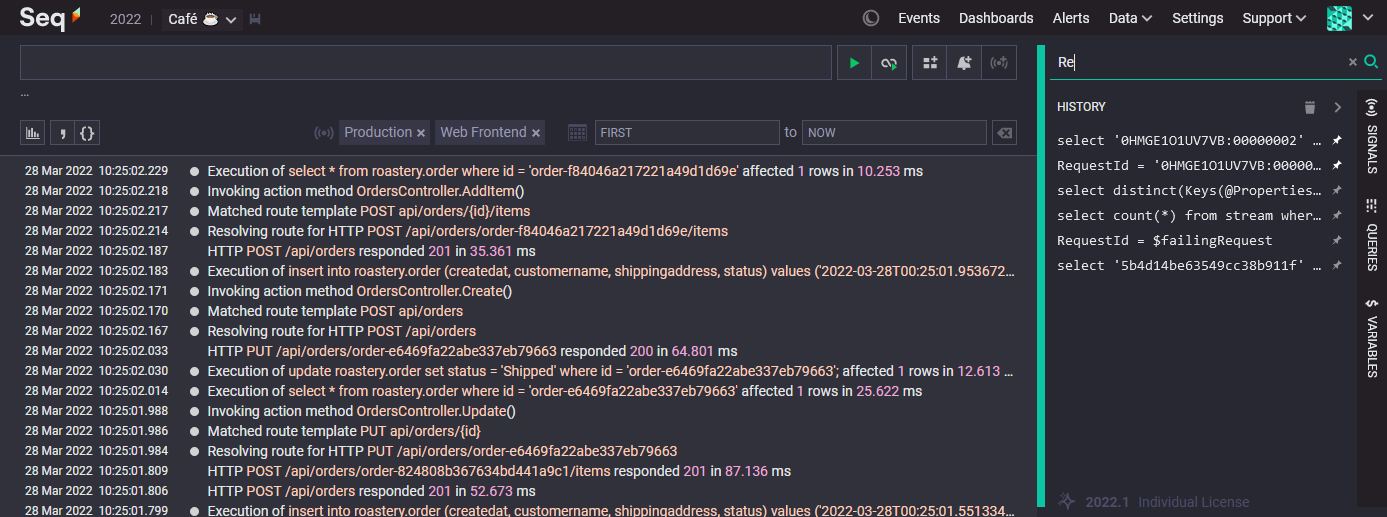Run the query with the green play button
The width and height of the screenshot is (1387, 517).
coord(854,63)
